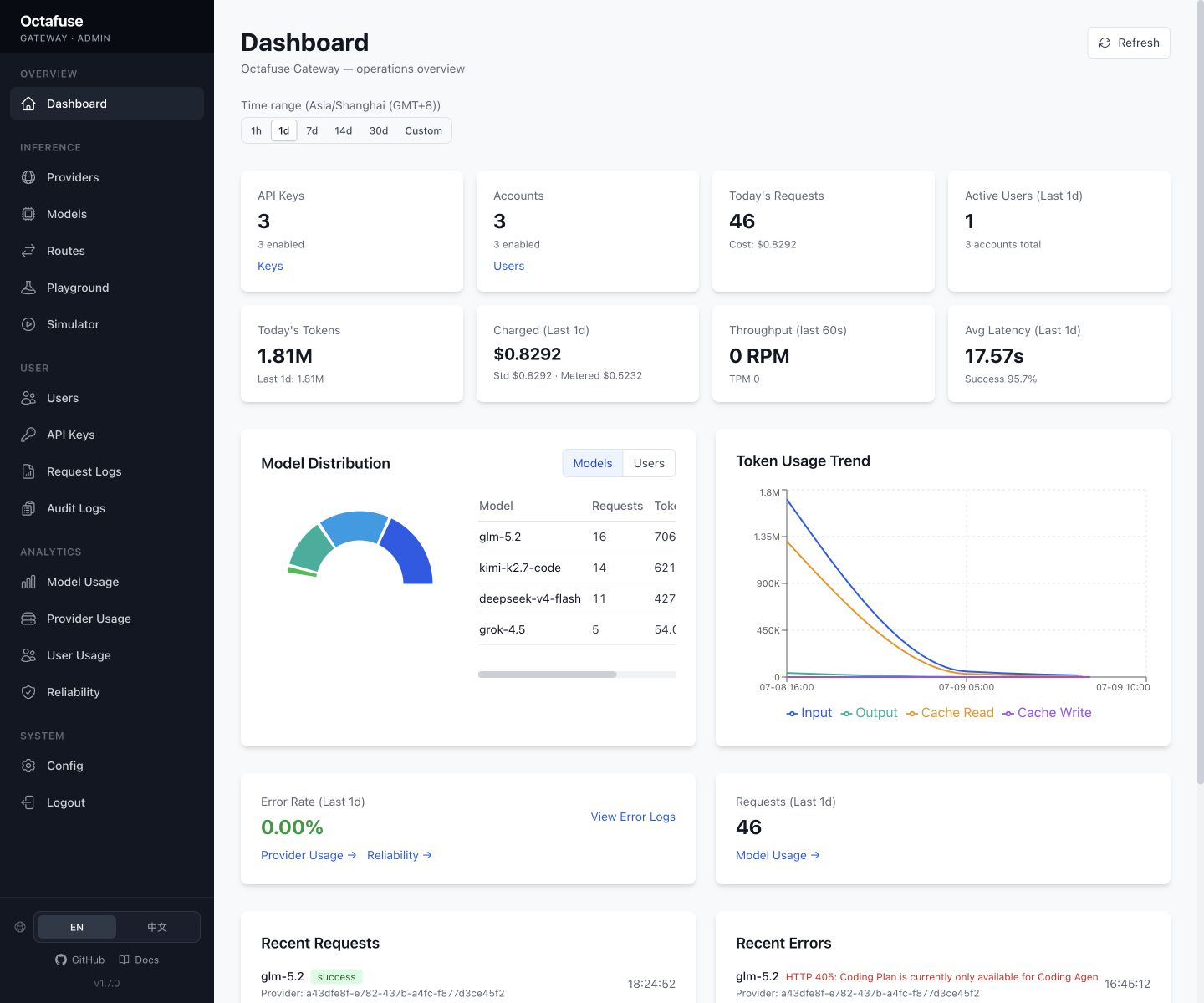This screenshot has height=1003, width=1204.
Task: Click the Models chip icon
Action: (28, 214)
